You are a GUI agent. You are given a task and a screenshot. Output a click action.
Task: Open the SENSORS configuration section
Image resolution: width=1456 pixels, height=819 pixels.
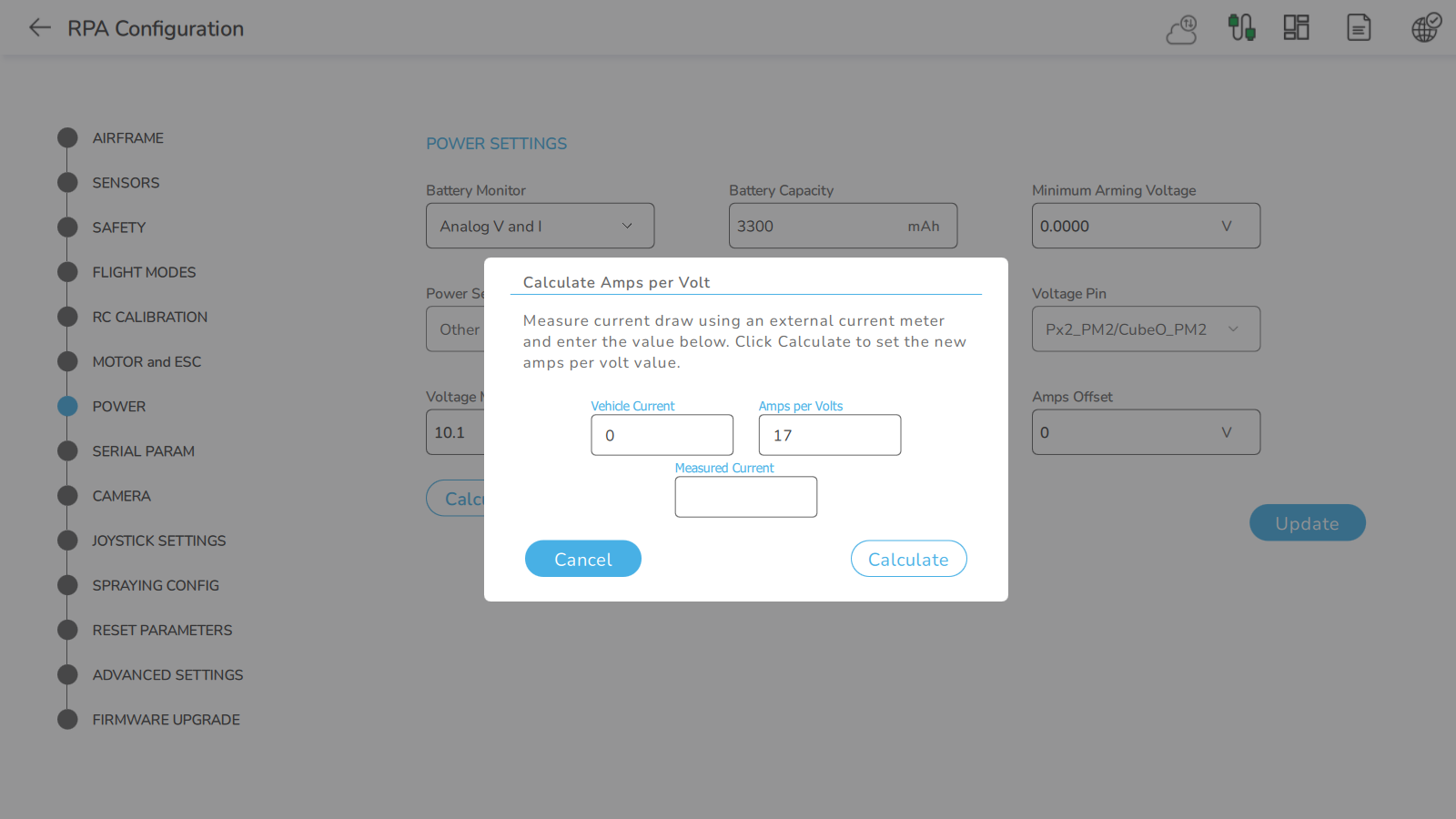tap(126, 183)
